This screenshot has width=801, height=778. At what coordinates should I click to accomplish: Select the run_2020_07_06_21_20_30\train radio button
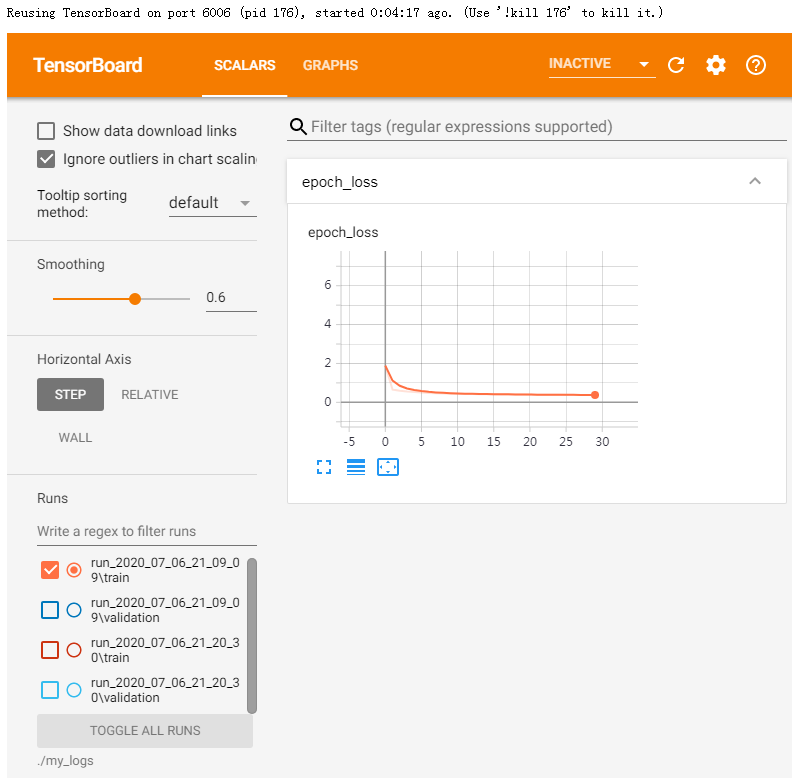click(74, 649)
